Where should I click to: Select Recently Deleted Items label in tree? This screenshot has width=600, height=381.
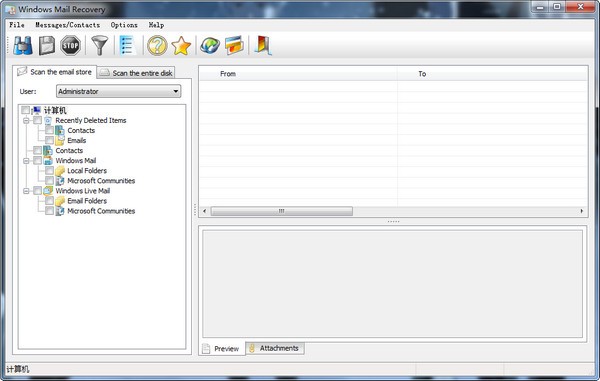(x=91, y=120)
